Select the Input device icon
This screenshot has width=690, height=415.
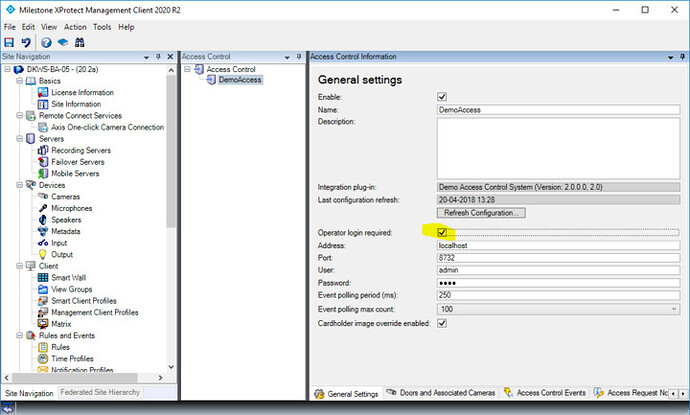tap(43, 243)
